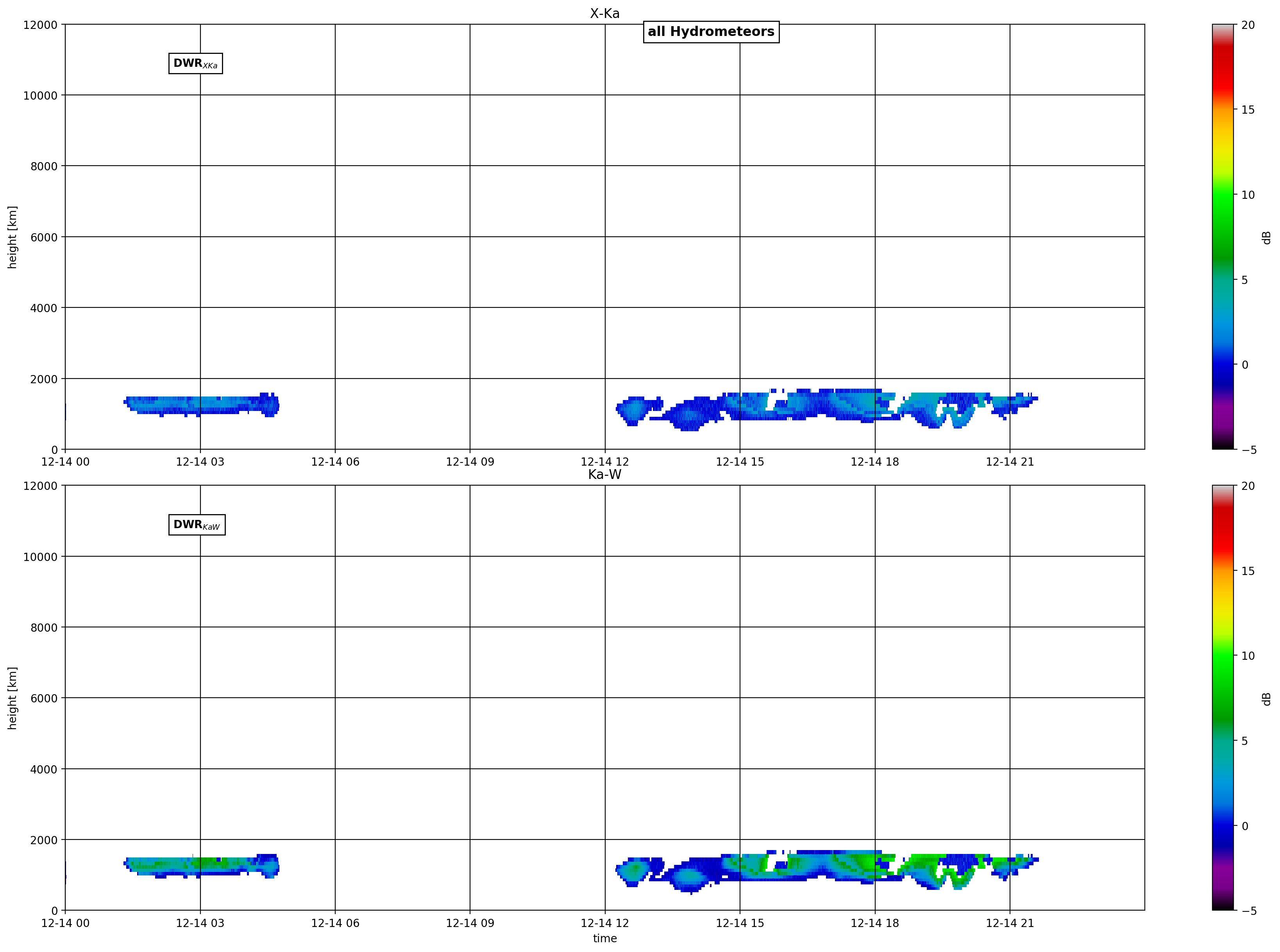Click y-tick "8000" in X-Ka panel

coord(44,166)
